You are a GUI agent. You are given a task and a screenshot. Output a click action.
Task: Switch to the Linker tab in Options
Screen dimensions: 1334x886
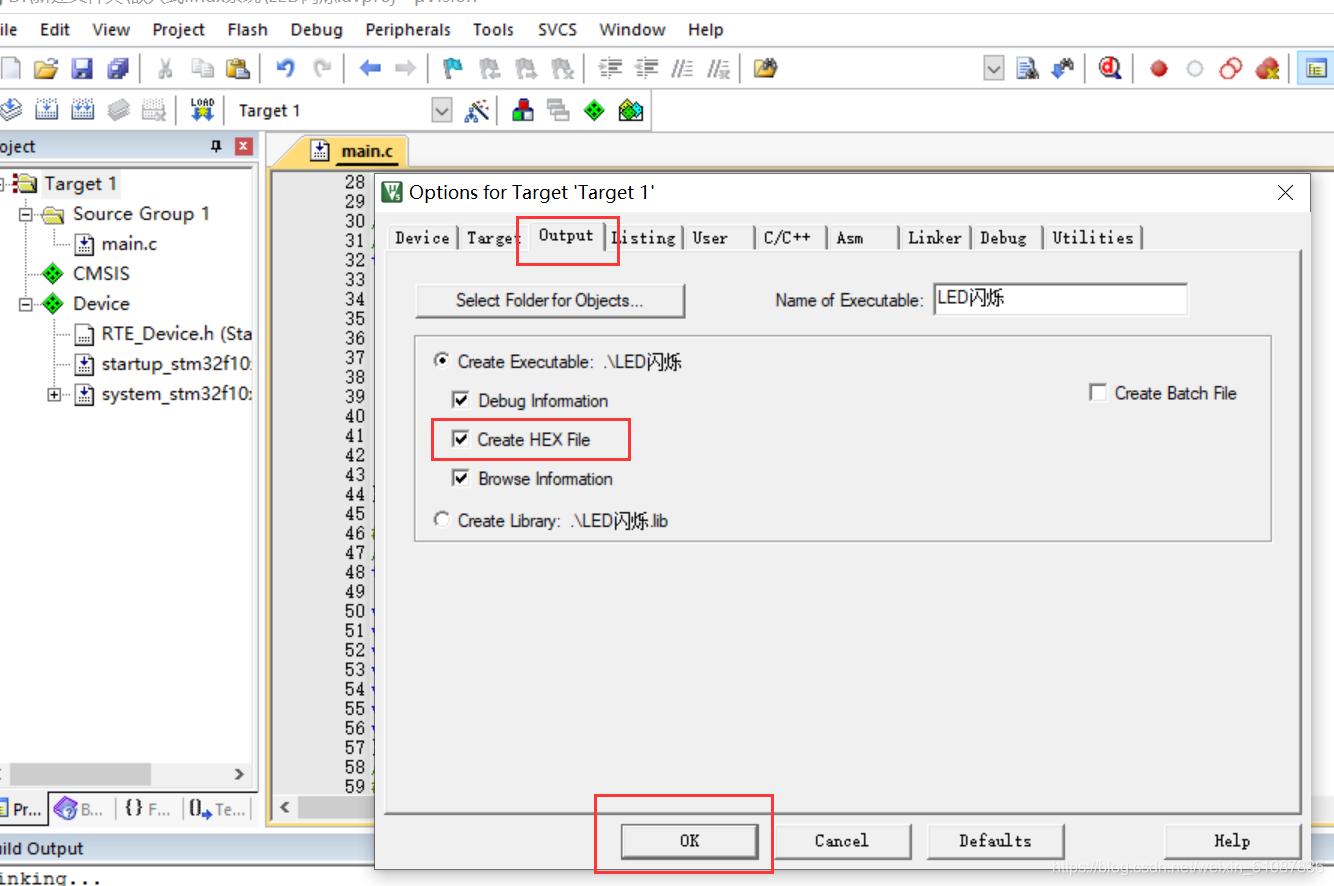tap(935, 237)
